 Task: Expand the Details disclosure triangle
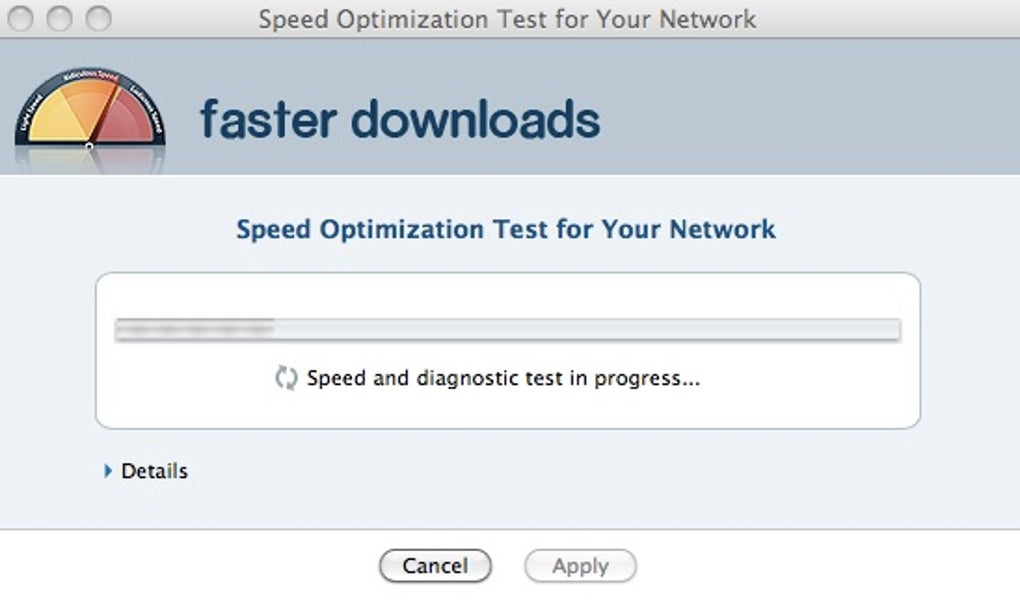click(x=108, y=470)
